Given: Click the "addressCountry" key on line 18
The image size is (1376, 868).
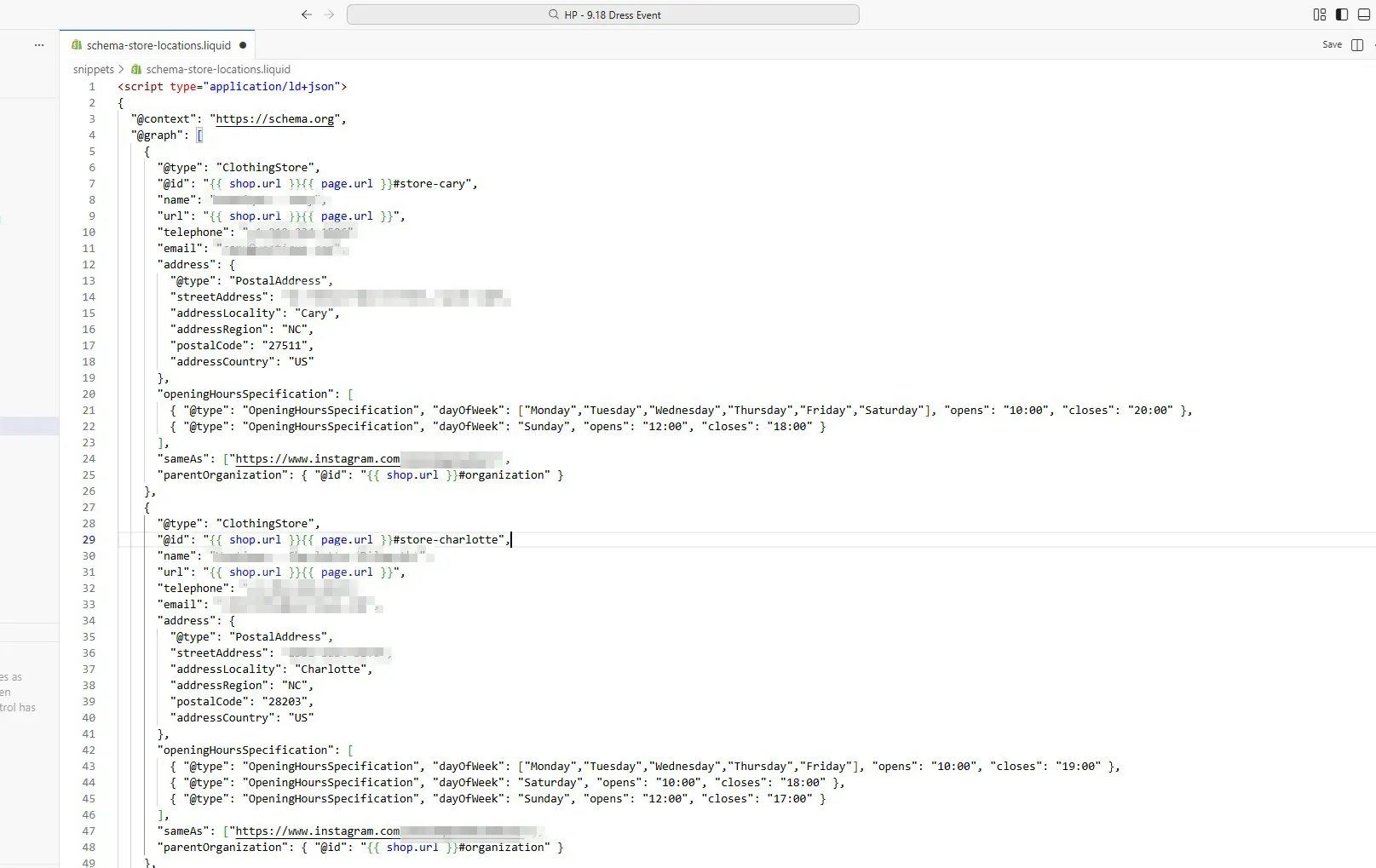Looking at the screenshot, I should pos(222,362).
